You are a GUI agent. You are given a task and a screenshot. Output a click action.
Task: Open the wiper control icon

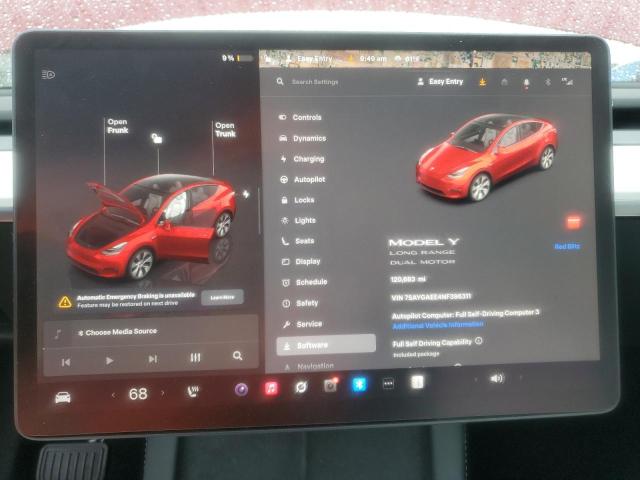tap(301, 387)
